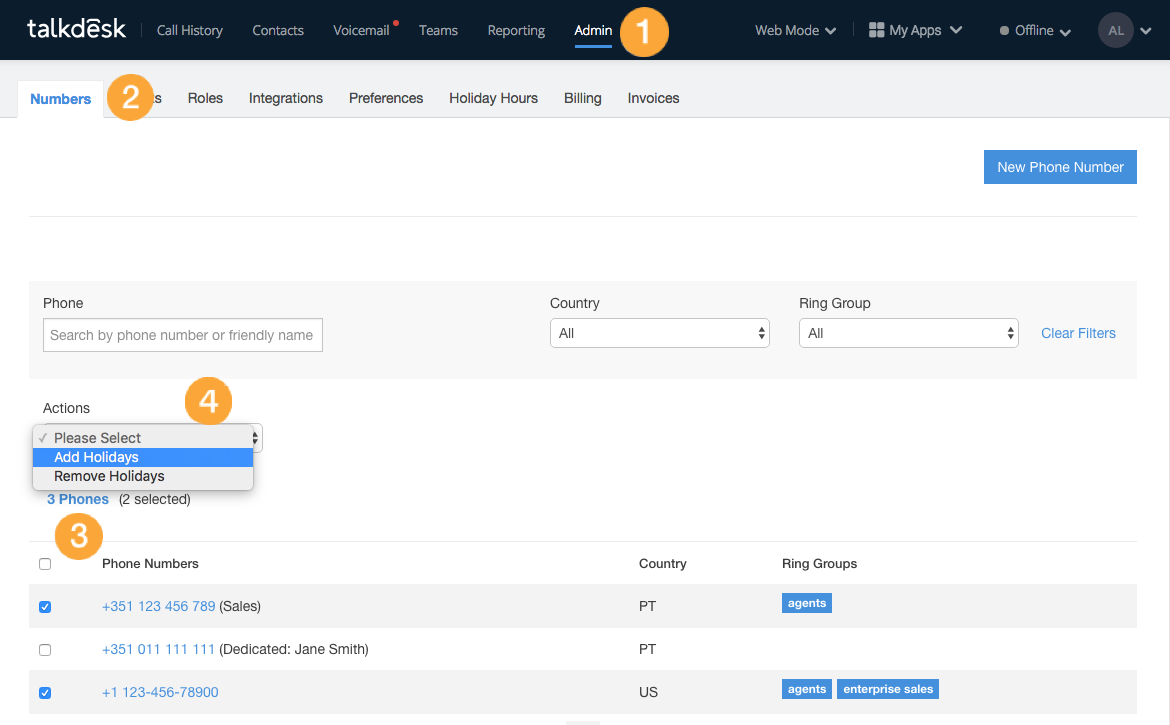Expand the chevron beside the AL avatar

(x=1146, y=31)
